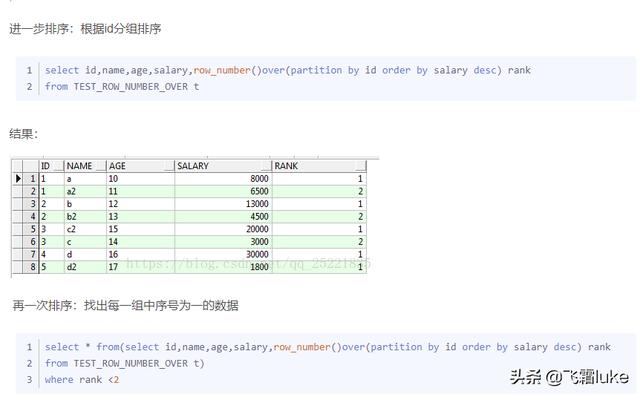Screen dimensions: 640x397
Task: Click the name cell b
Action: tap(85, 204)
